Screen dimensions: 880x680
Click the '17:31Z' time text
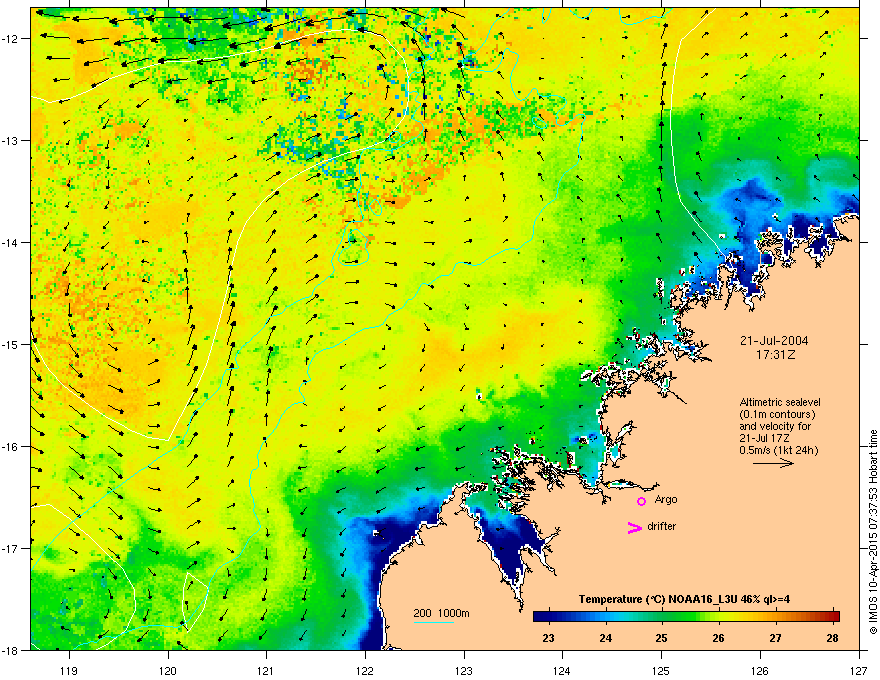[x=776, y=355]
